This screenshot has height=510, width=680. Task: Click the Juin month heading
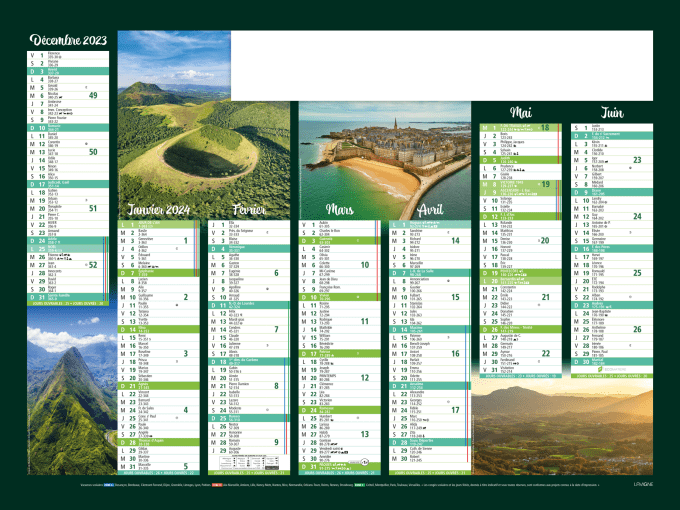coord(613,112)
